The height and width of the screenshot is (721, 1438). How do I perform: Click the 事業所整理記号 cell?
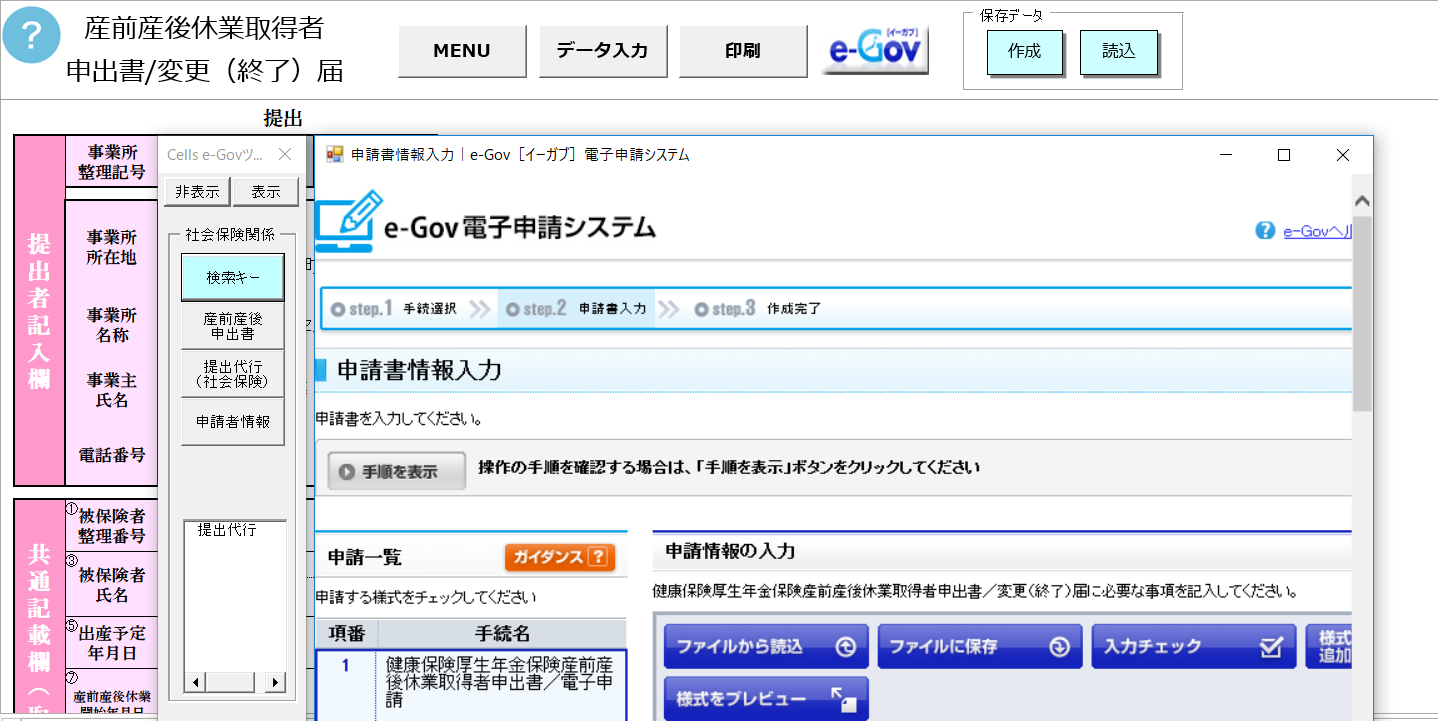click(x=112, y=162)
